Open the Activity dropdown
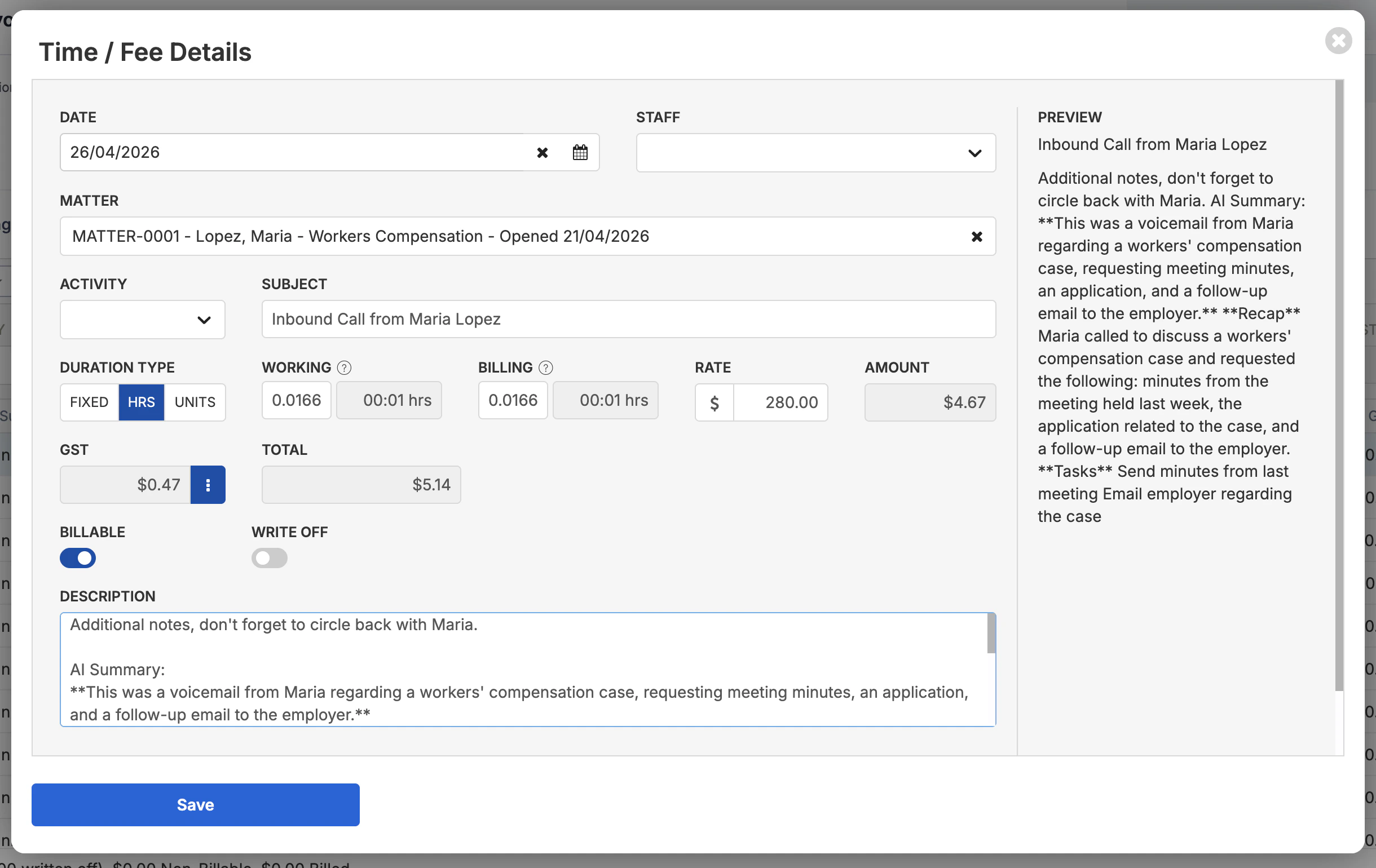The height and width of the screenshot is (868, 1376). tap(142, 319)
